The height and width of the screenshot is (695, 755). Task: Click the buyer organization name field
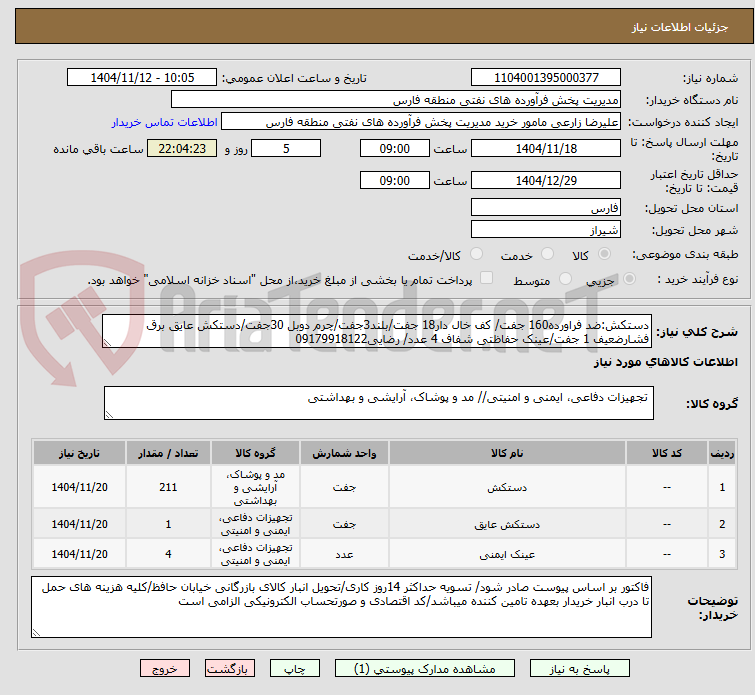click(x=396, y=100)
